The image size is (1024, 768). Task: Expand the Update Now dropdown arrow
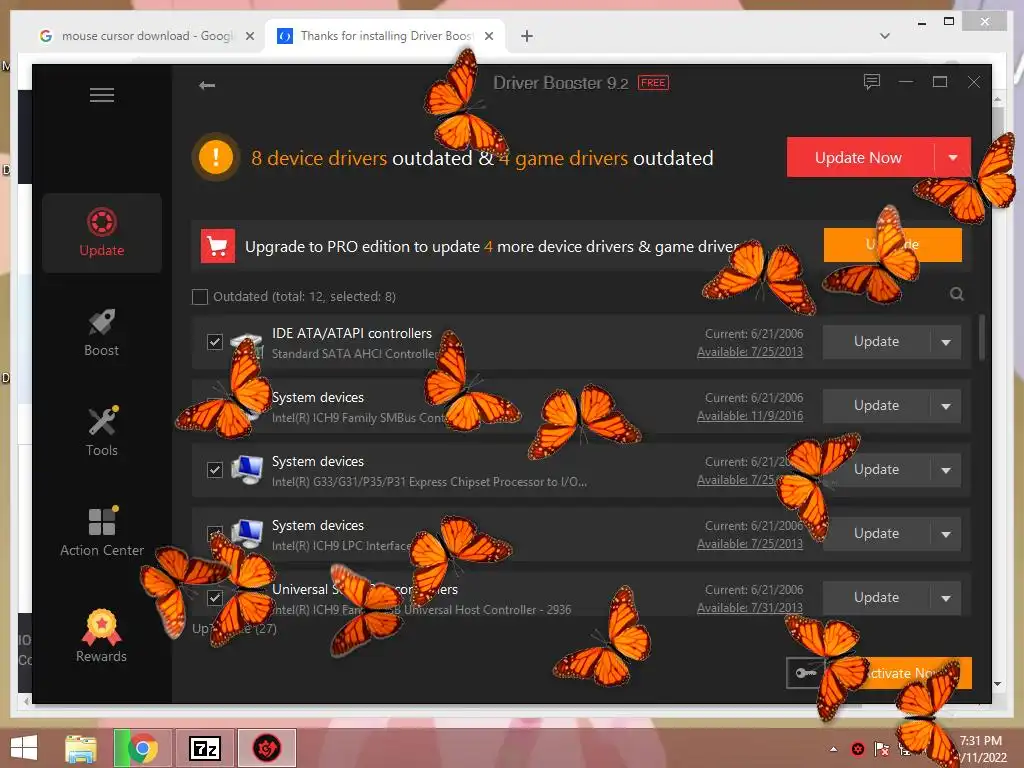[x=953, y=157]
